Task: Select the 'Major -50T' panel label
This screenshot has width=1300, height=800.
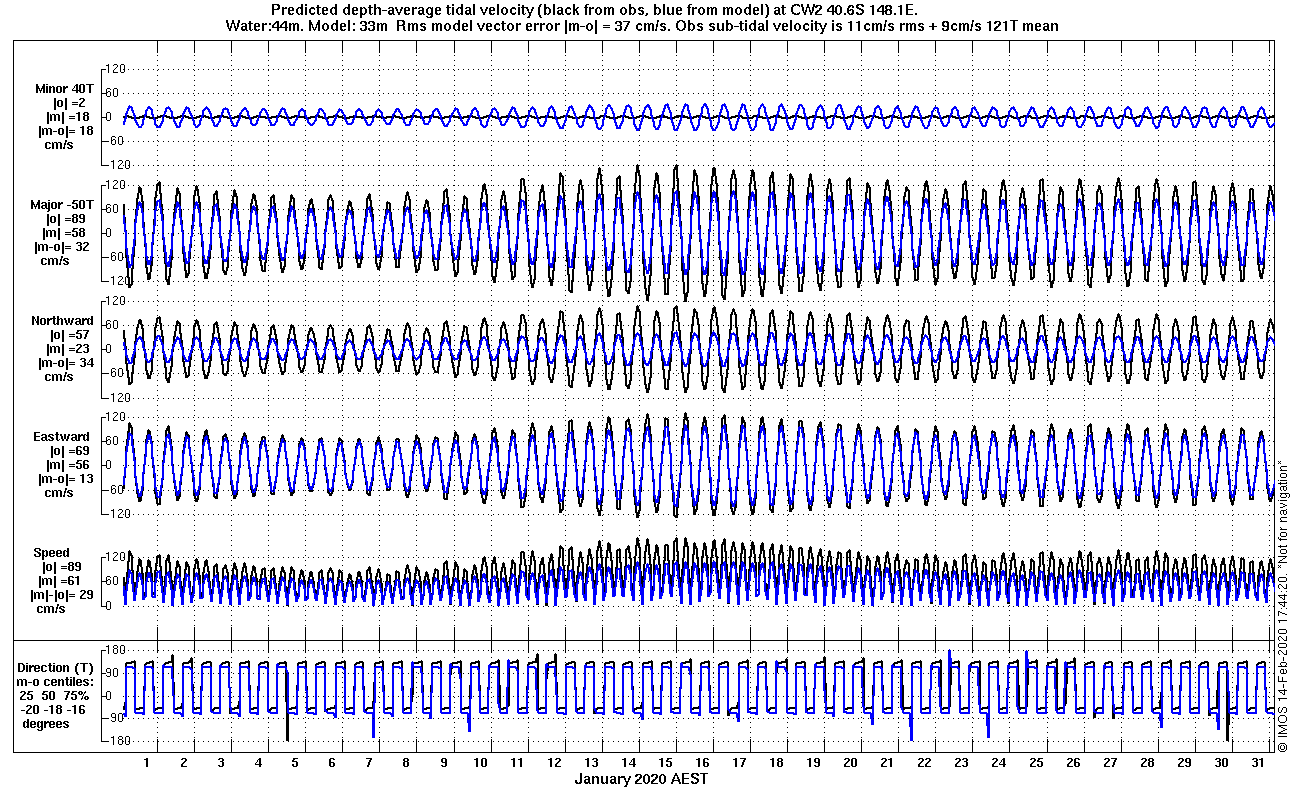Action: (x=61, y=205)
